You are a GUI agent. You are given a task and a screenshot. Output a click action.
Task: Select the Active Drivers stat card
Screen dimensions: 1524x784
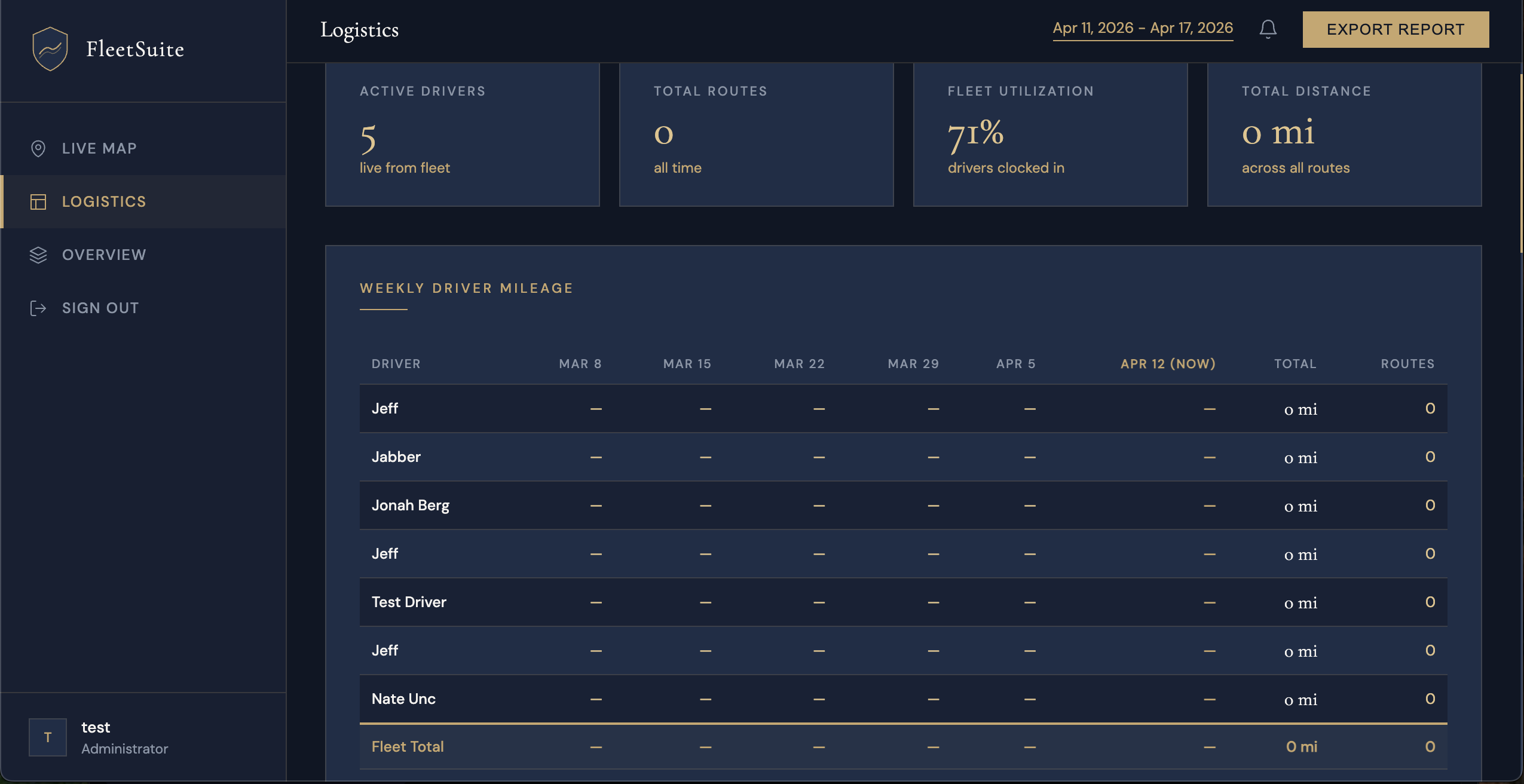tap(462, 134)
